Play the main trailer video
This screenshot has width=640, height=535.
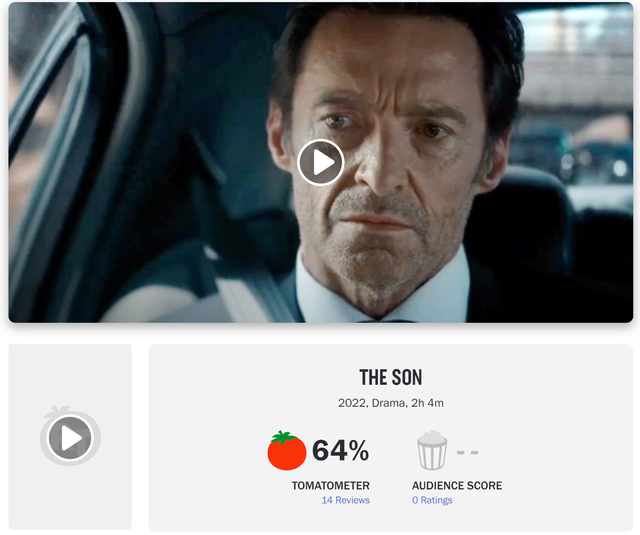[320, 162]
